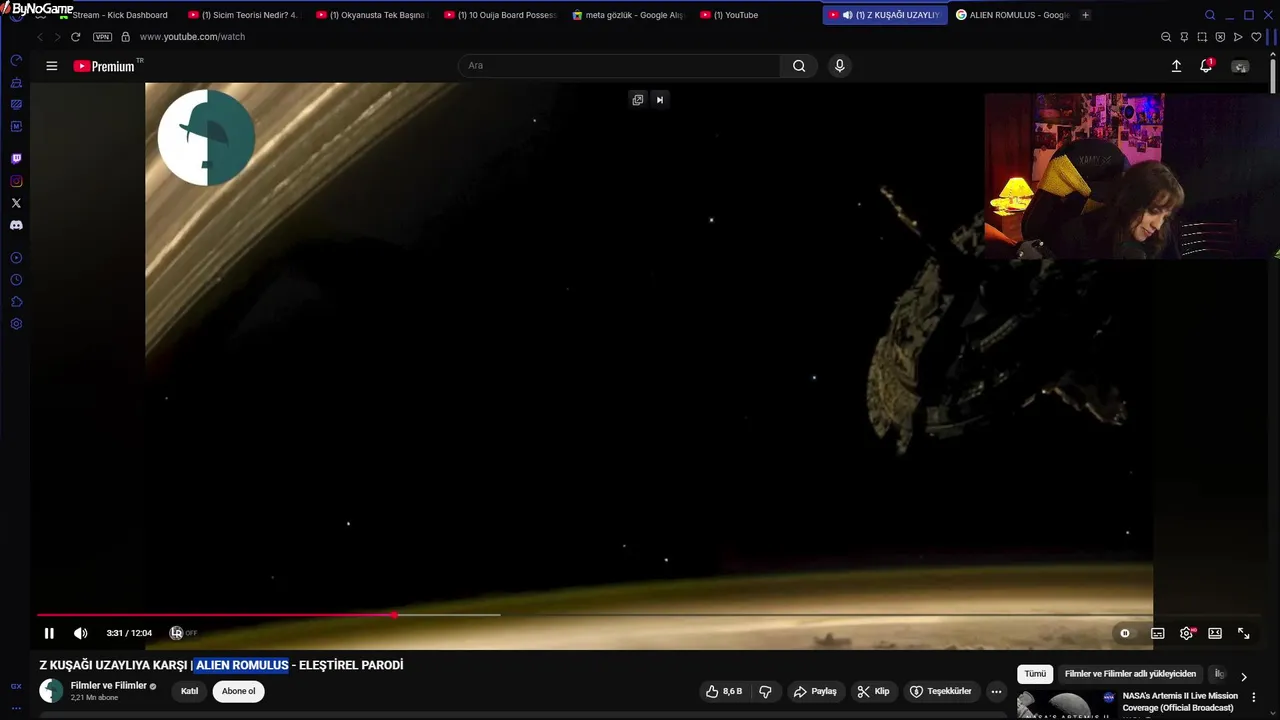Go back to previous page
The width and height of the screenshot is (1280, 720).
40,37
